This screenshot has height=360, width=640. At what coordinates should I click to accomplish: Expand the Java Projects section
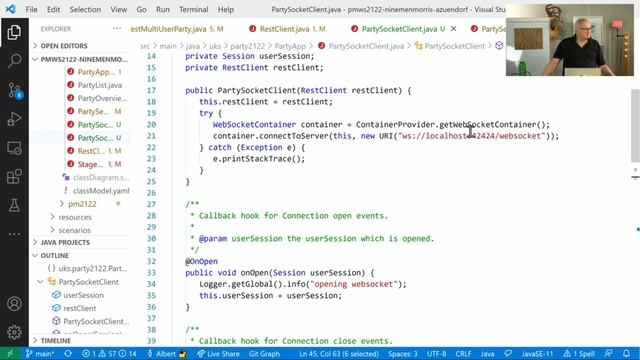point(65,242)
